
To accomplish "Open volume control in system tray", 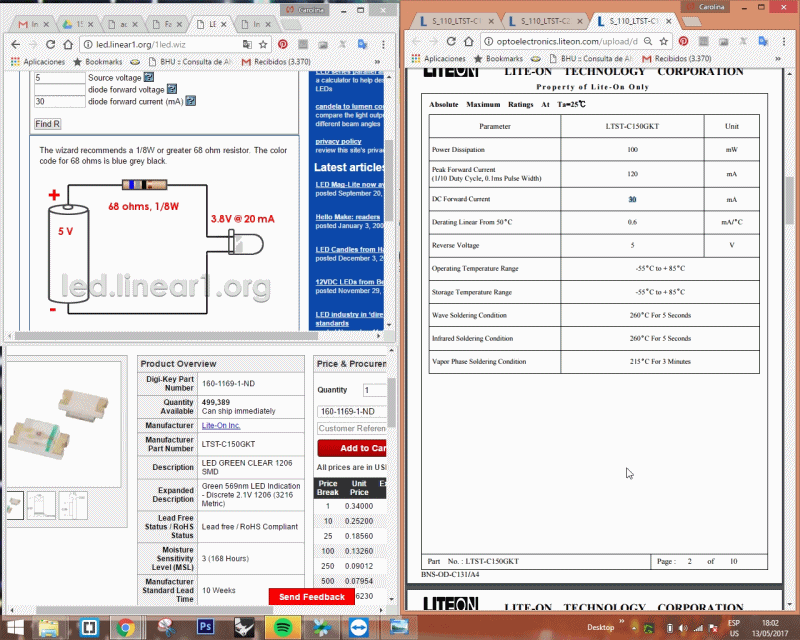I will pos(683,628).
